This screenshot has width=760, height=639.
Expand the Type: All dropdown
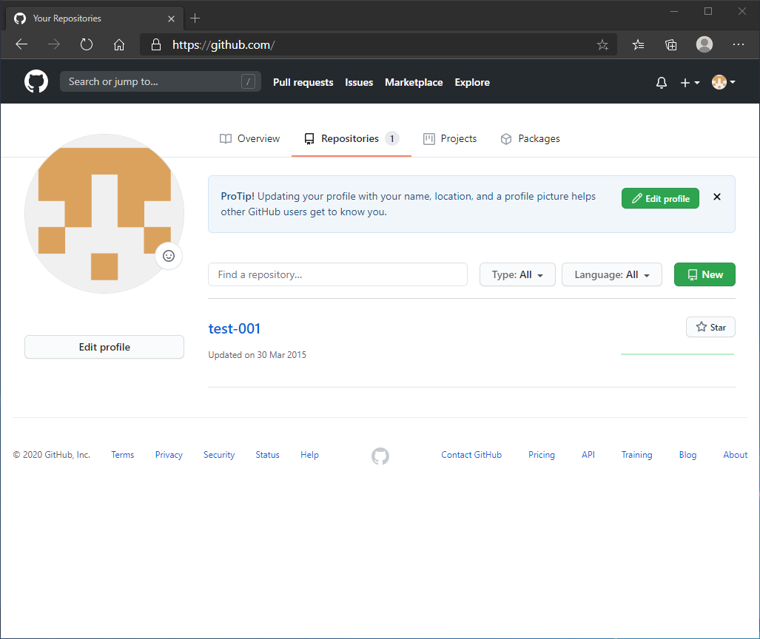pos(517,275)
